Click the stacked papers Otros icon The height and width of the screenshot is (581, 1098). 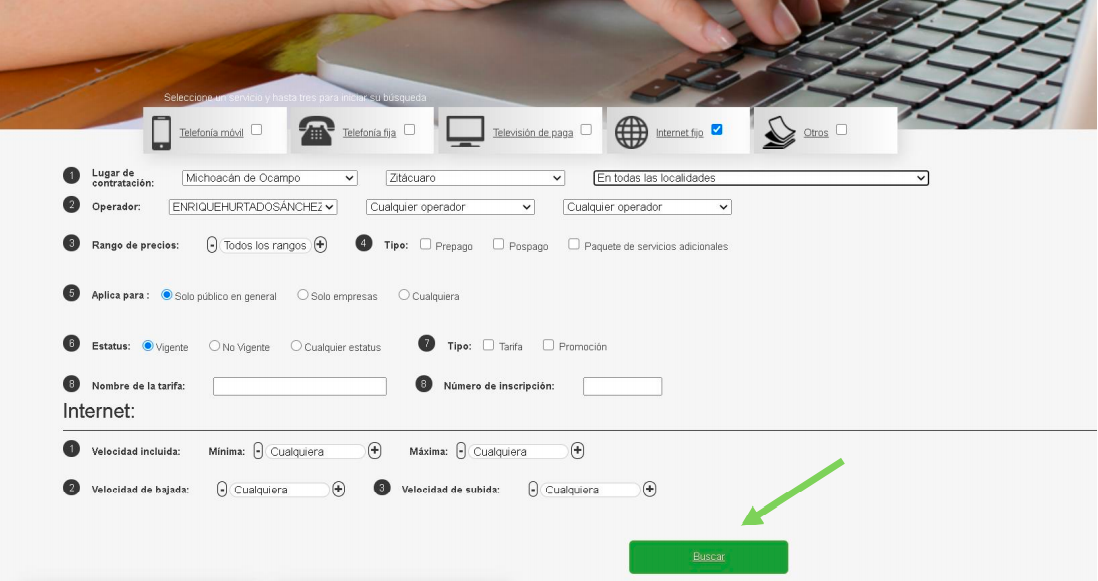coord(779,132)
